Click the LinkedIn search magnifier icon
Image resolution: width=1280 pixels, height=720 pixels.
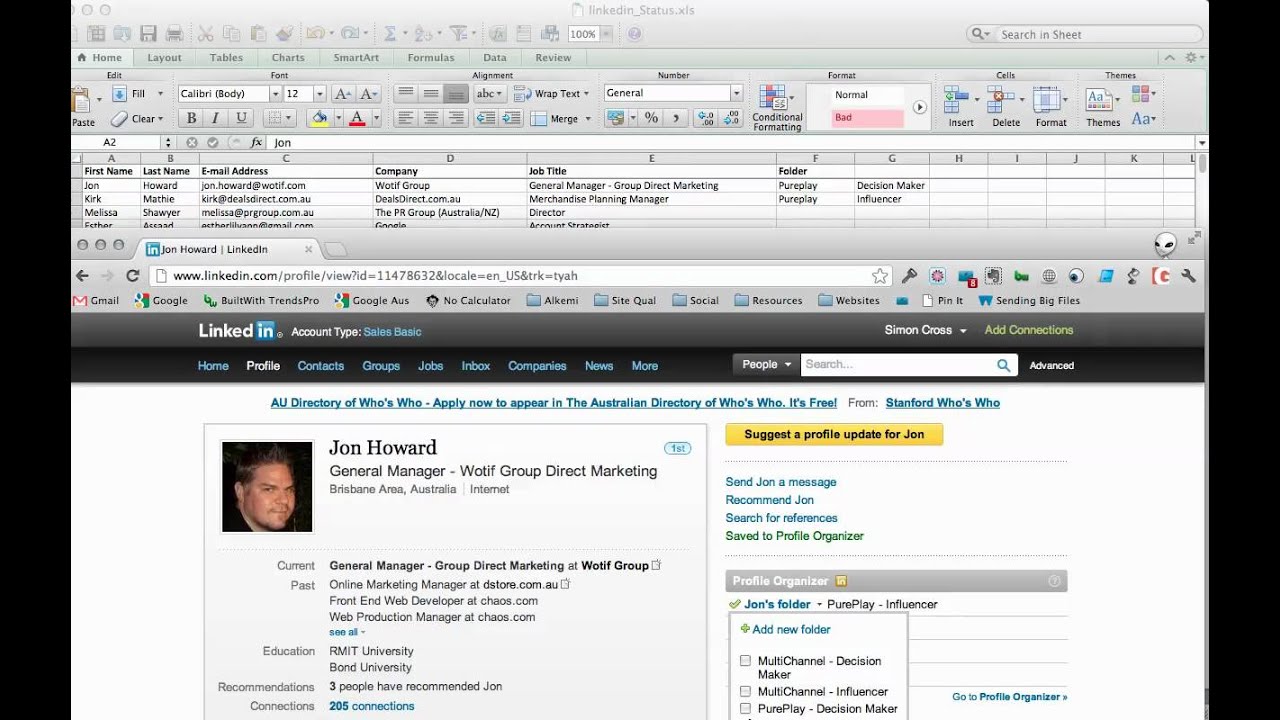[x=1003, y=365]
